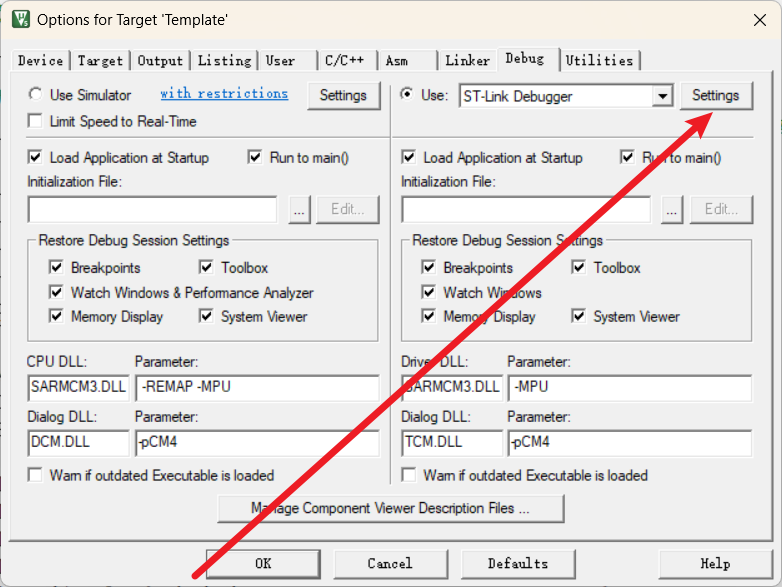Open the Help button
The image size is (782, 587).
pyautogui.click(x=715, y=564)
